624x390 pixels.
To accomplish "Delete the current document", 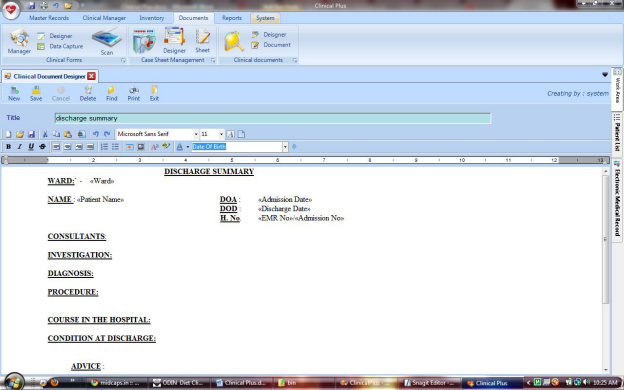I will tap(88, 94).
